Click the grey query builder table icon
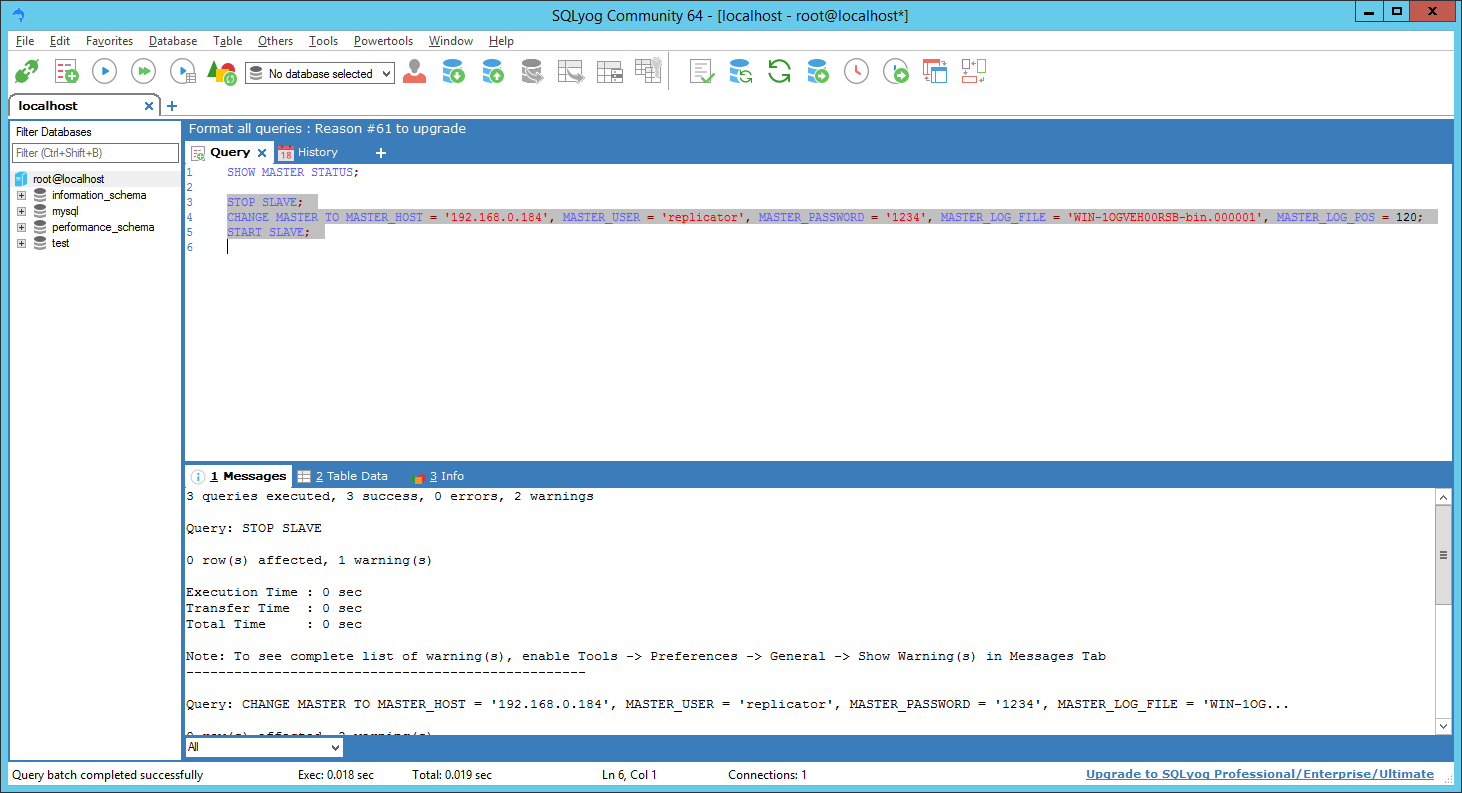The image size is (1462, 793). (610, 72)
